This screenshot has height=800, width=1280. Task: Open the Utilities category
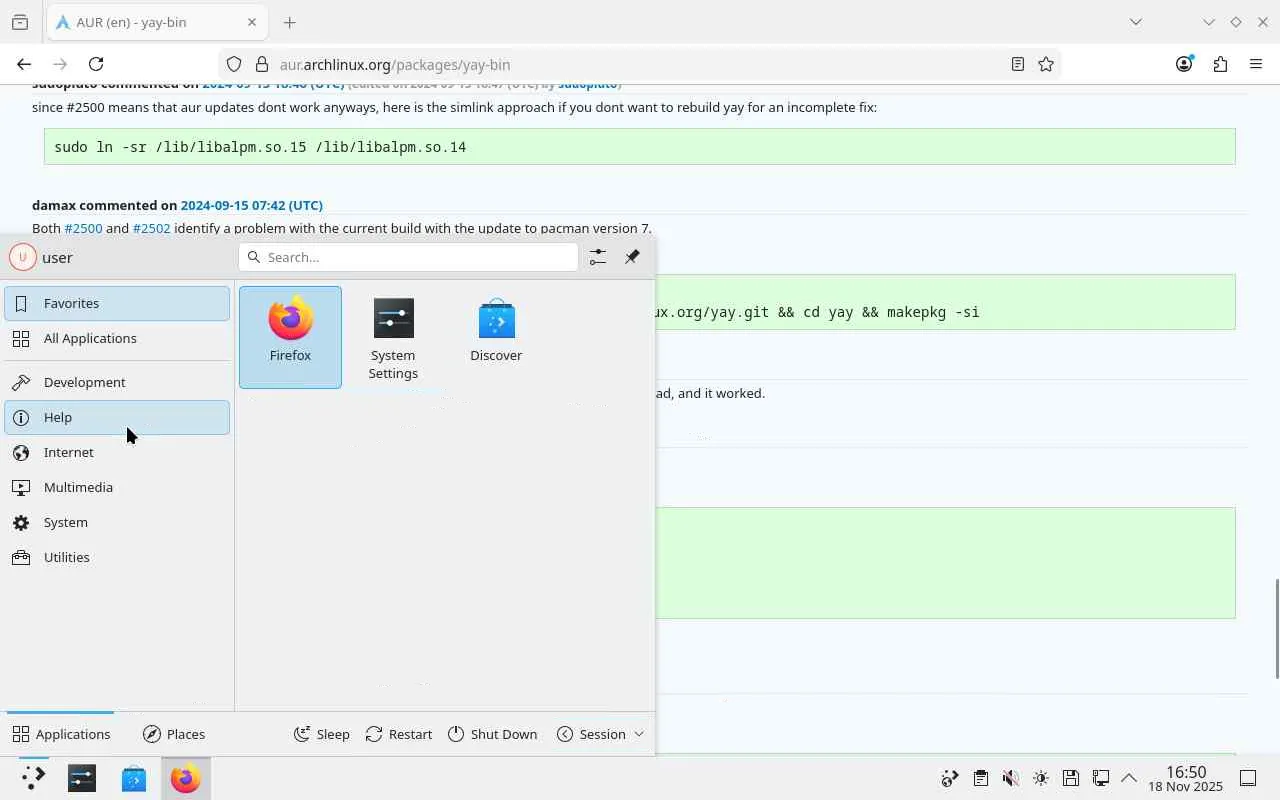[x=117, y=557]
